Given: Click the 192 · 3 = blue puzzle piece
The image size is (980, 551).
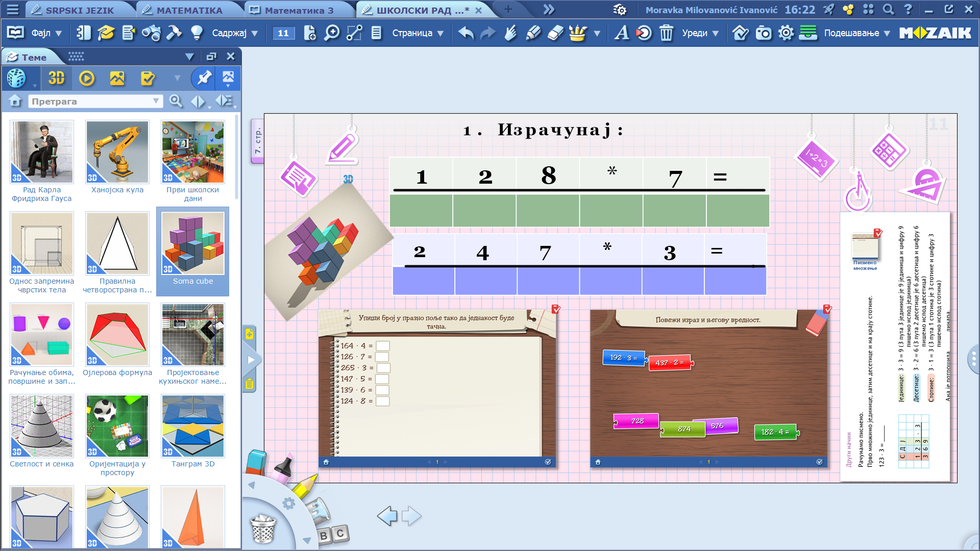Looking at the screenshot, I should click(x=624, y=357).
